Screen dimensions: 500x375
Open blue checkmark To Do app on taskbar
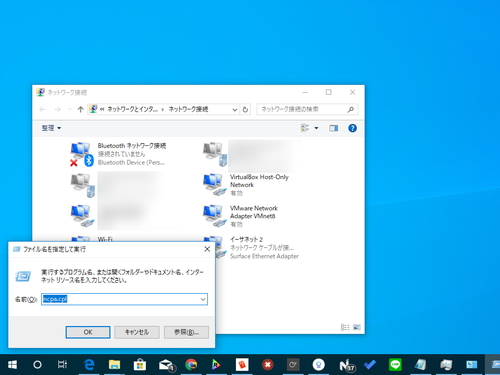pos(370,365)
